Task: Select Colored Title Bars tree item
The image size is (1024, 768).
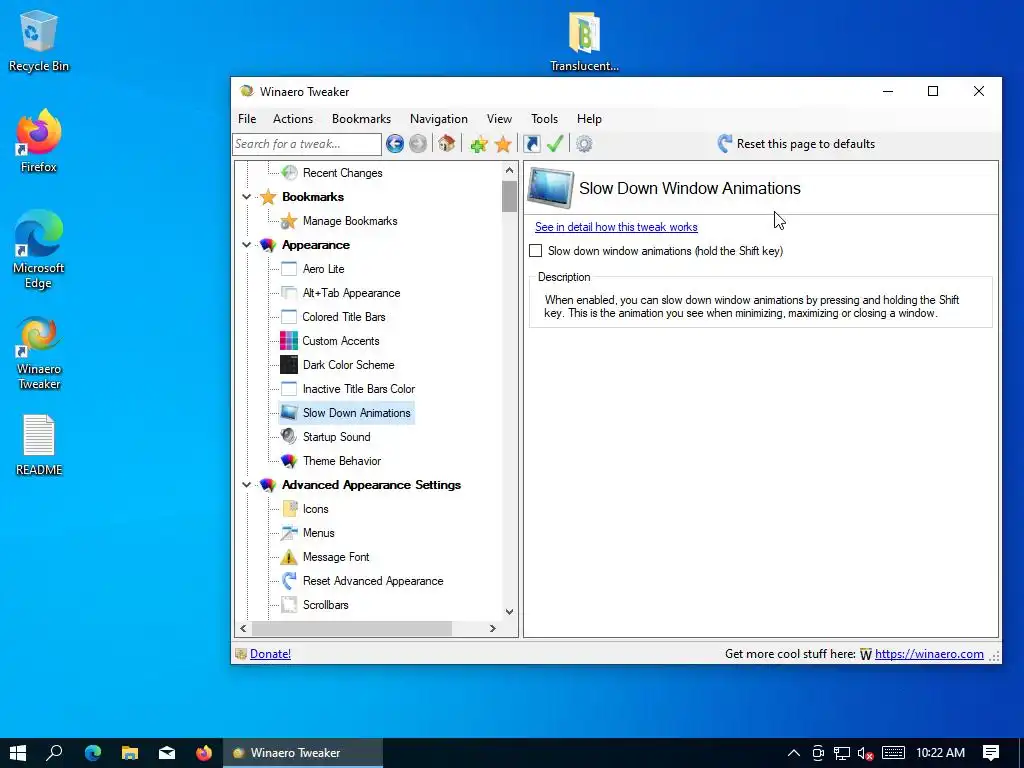Action: pyautogui.click(x=344, y=317)
